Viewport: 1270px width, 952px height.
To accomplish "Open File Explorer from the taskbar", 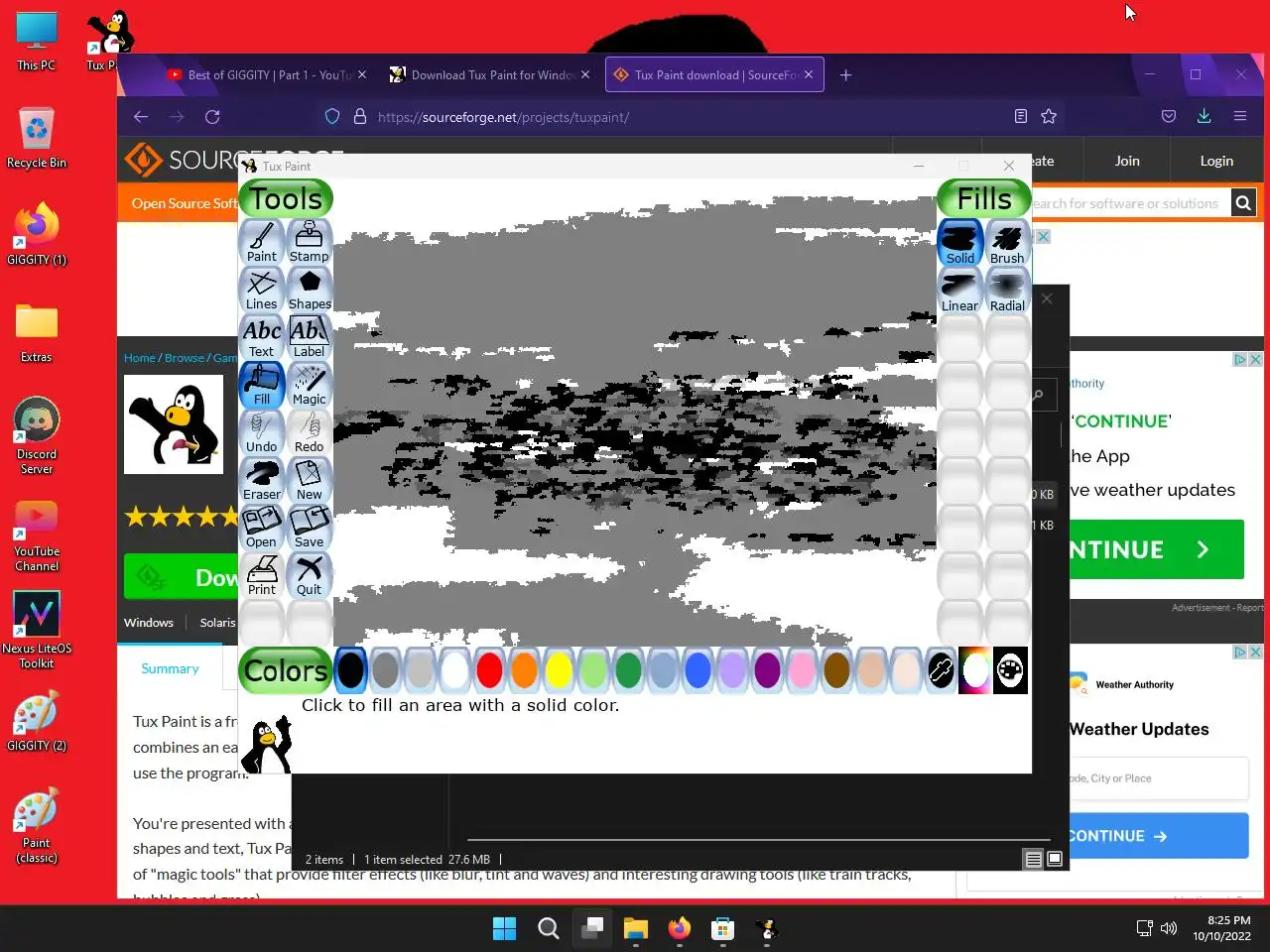I will 636,928.
